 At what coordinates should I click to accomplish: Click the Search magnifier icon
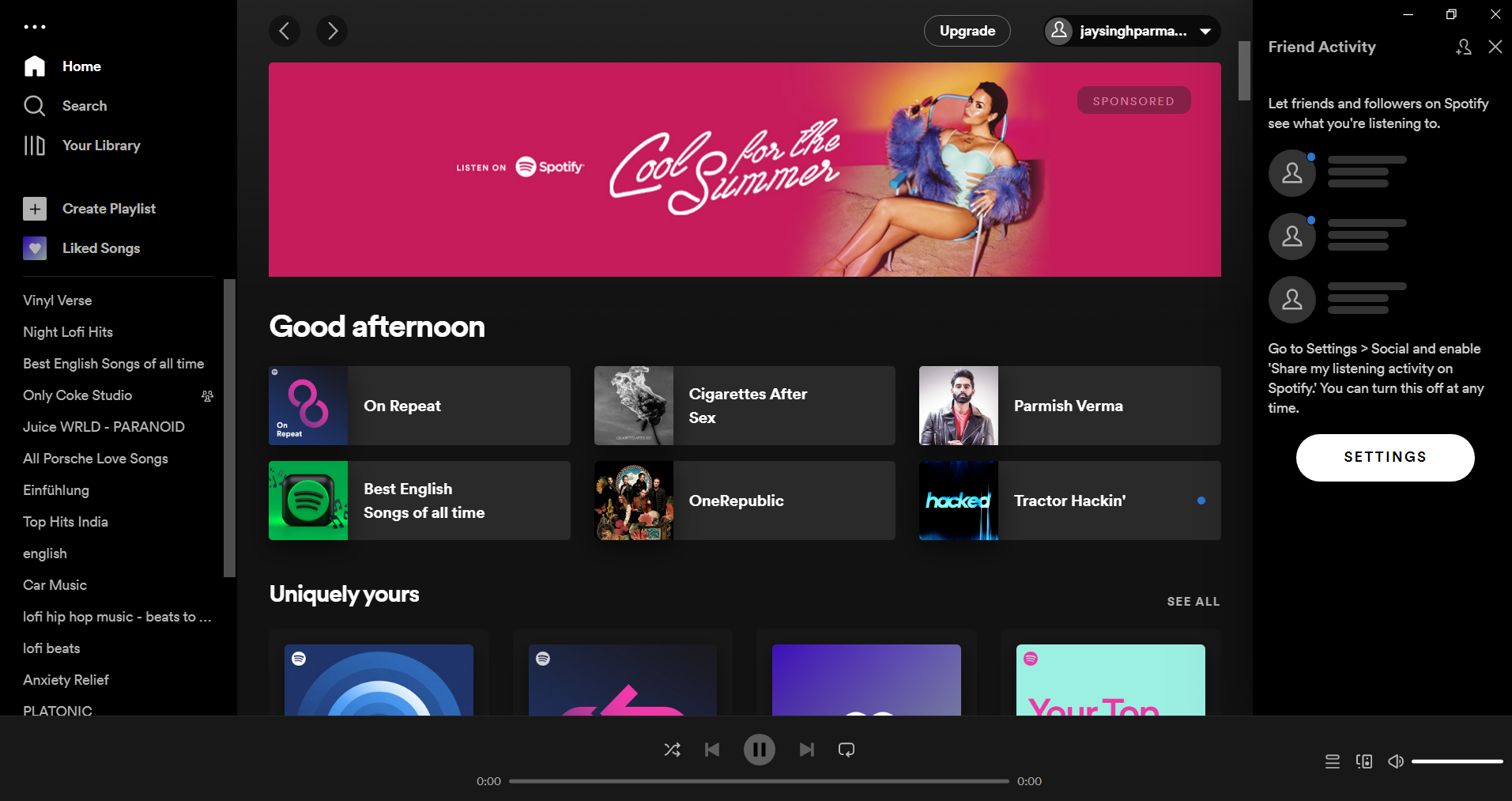(35, 106)
